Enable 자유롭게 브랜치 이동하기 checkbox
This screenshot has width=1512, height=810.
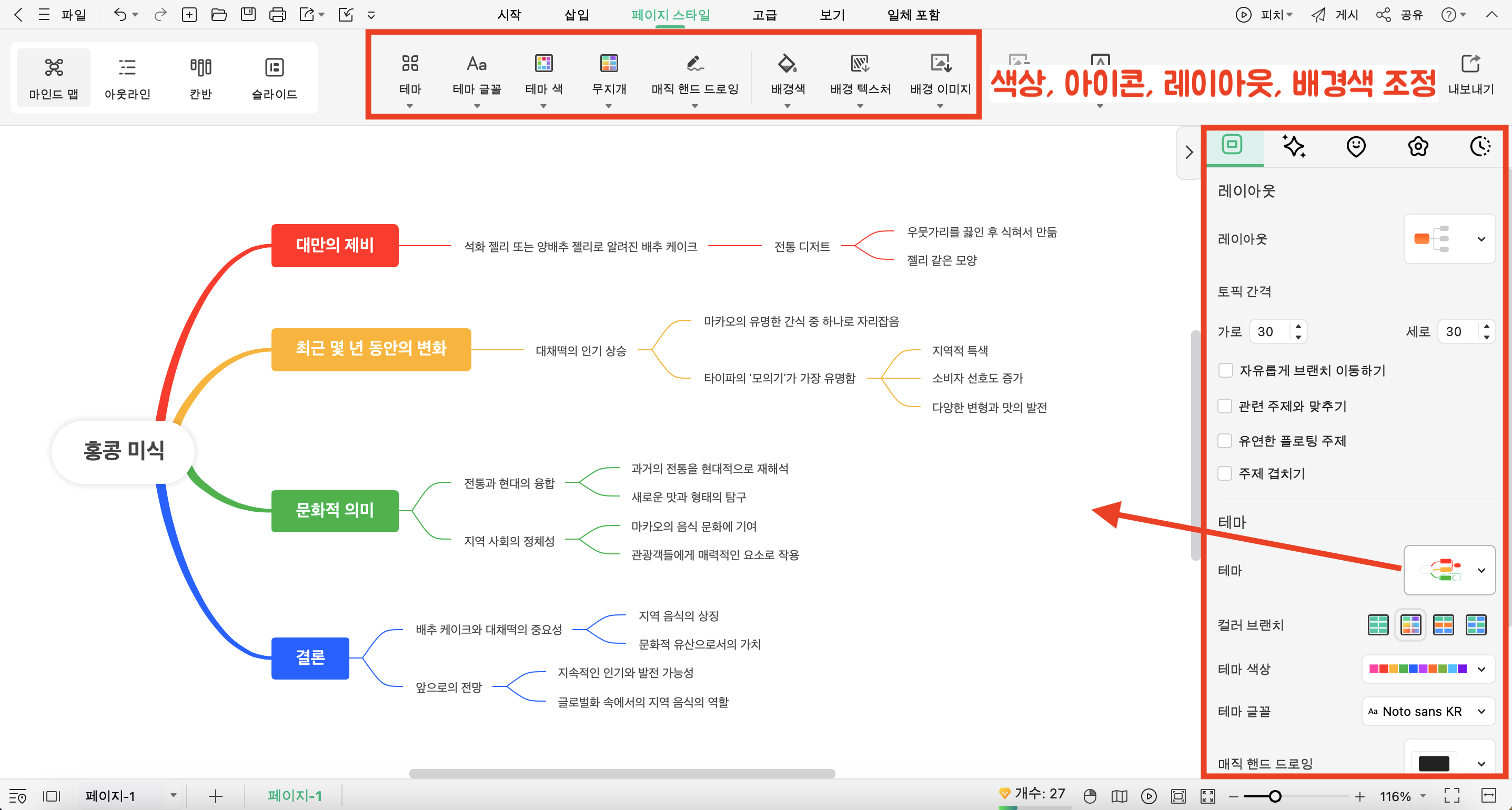[x=1225, y=370]
